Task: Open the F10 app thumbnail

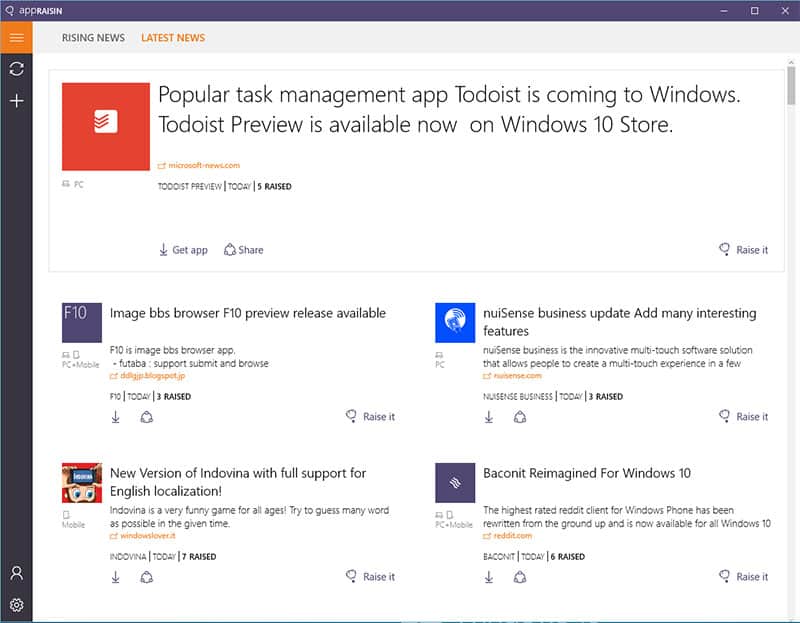Action: click(x=82, y=322)
